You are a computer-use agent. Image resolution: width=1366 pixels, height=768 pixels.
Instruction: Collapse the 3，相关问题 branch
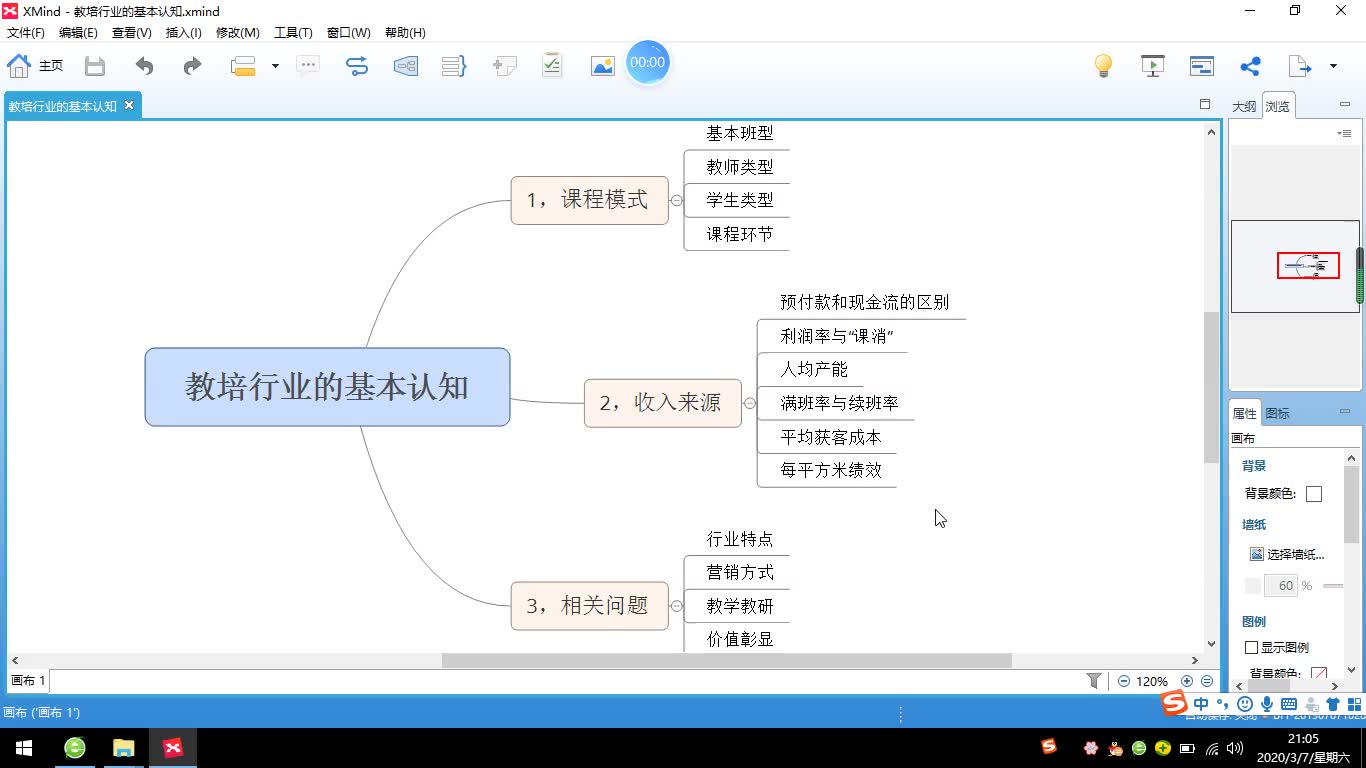coord(677,605)
